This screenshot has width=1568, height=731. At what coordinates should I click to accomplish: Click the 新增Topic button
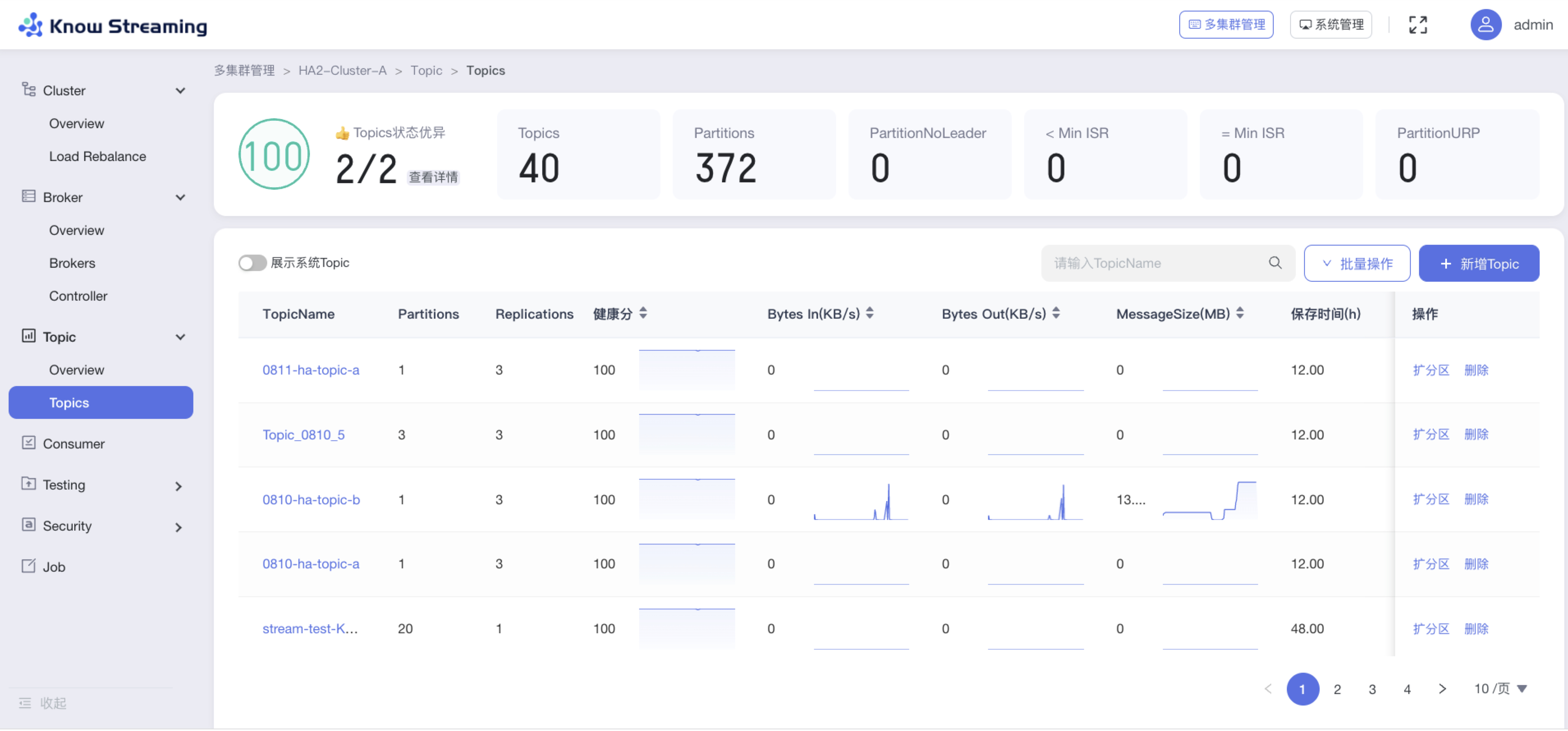coord(1478,264)
